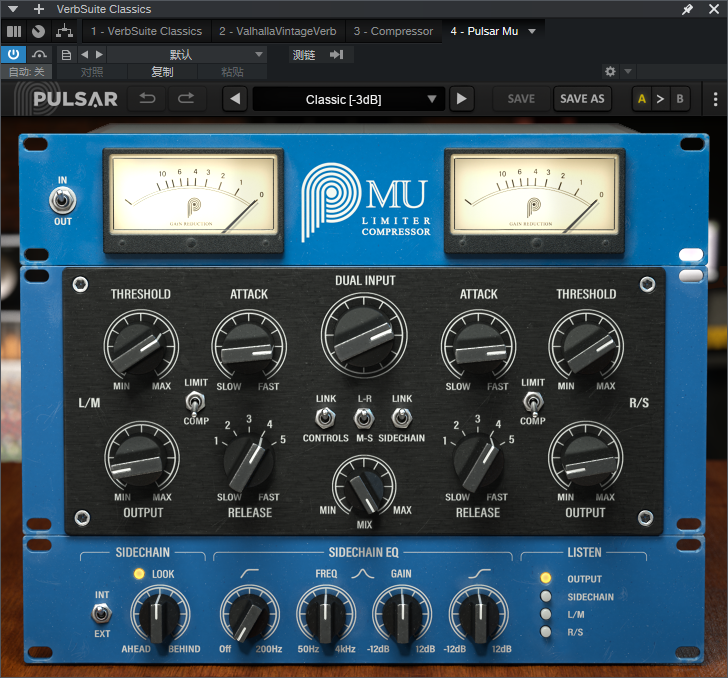Click the channel editor bars icon
This screenshot has width=728, height=678.
point(14,31)
